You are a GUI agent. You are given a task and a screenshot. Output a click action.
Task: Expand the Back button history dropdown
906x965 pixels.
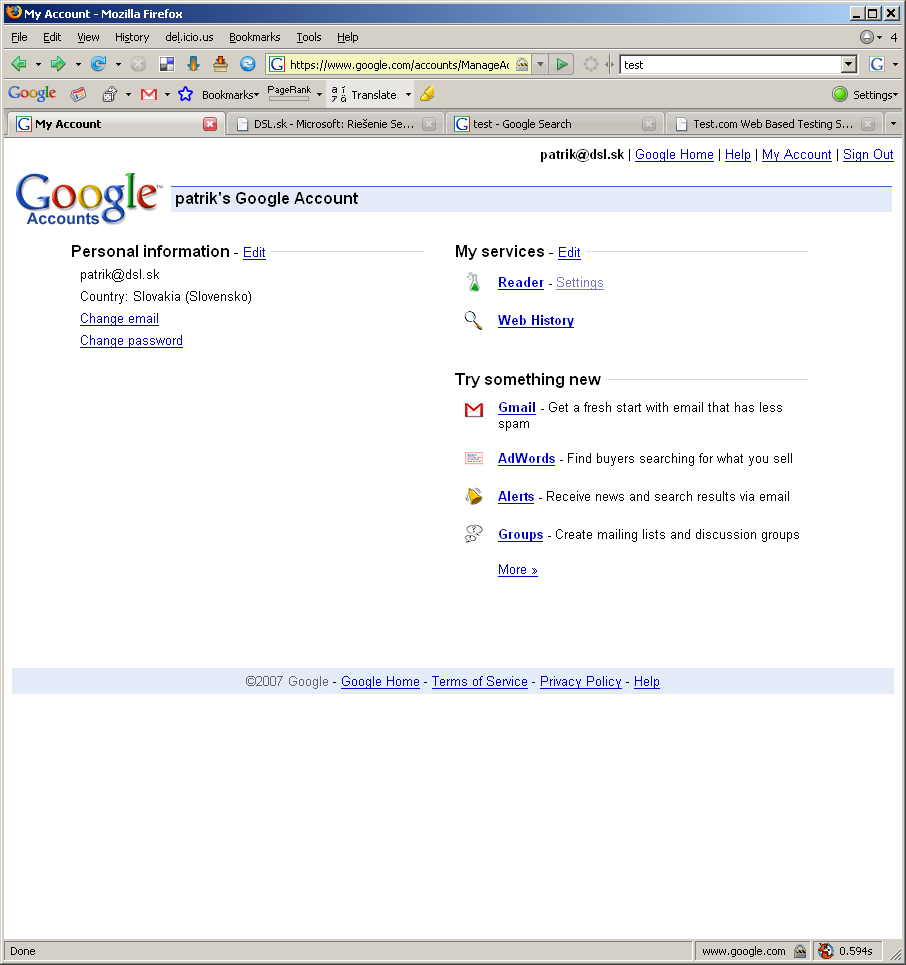click(38, 64)
